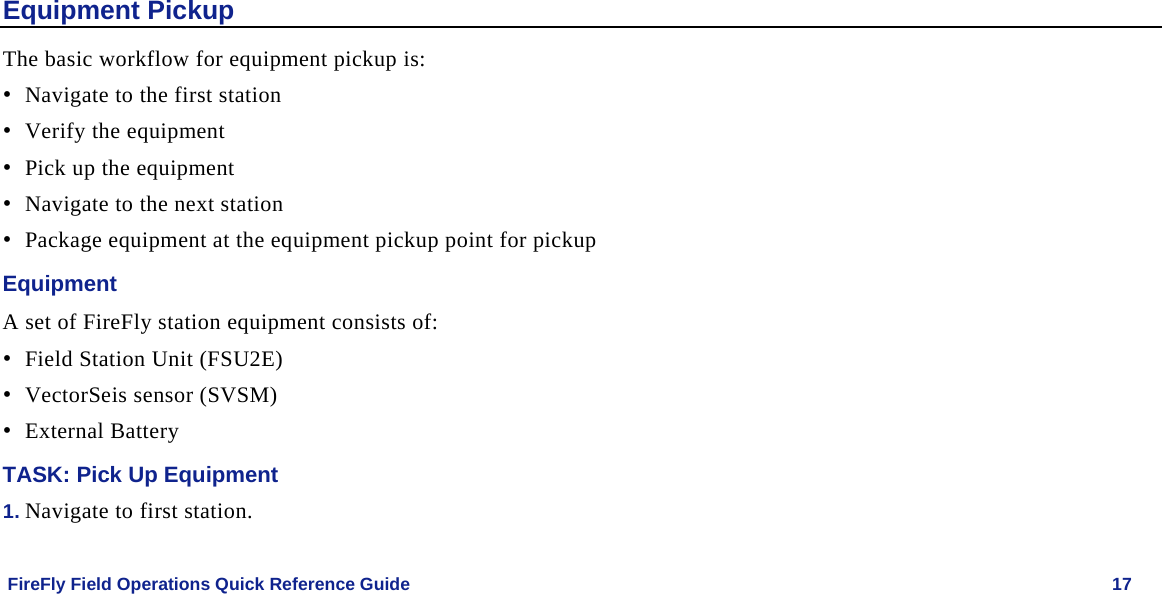Select the "Verify the equipment" bullet
The image size is (1162, 594).
click(125, 131)
